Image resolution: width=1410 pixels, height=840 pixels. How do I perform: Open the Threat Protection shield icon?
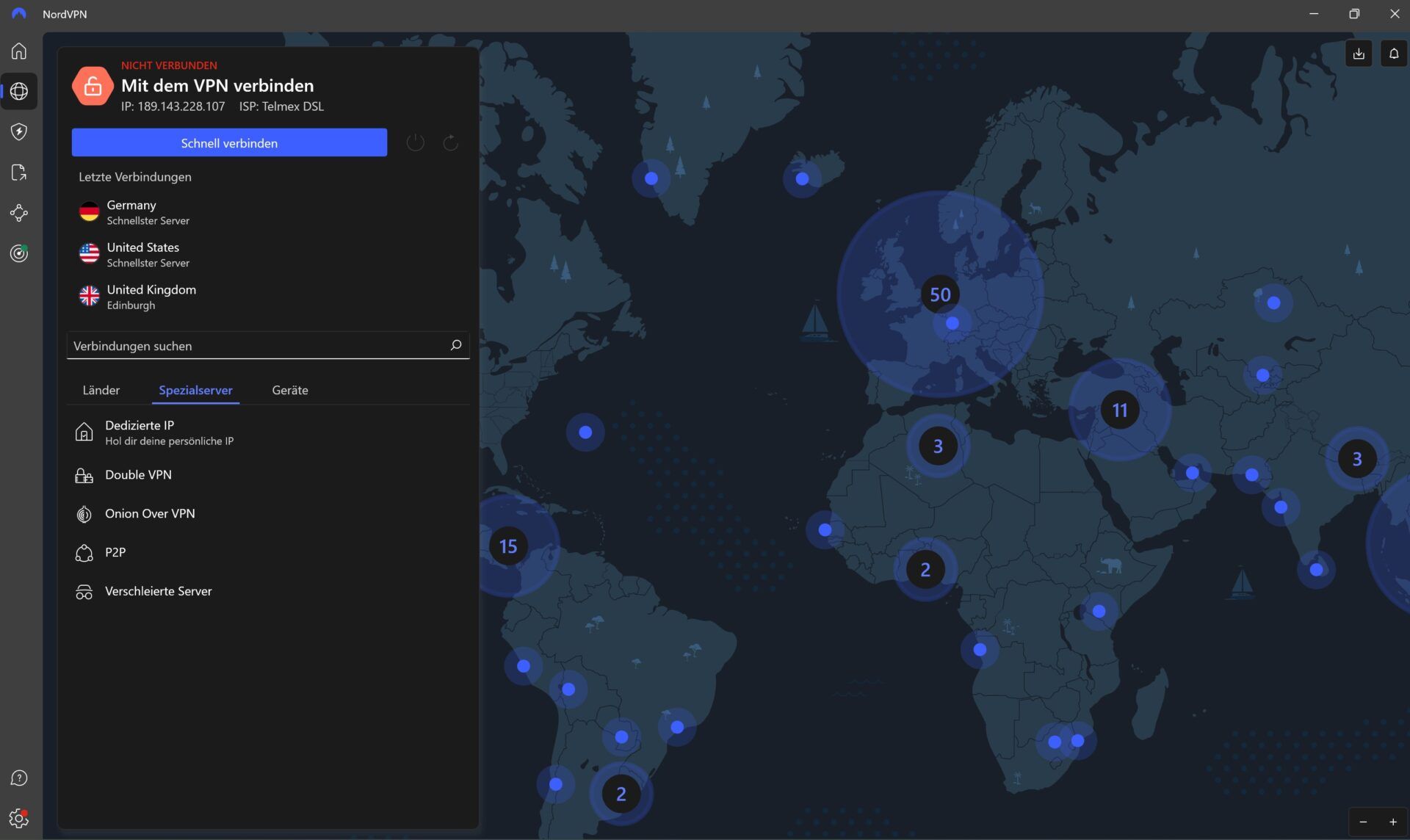(x=19, y=131)
